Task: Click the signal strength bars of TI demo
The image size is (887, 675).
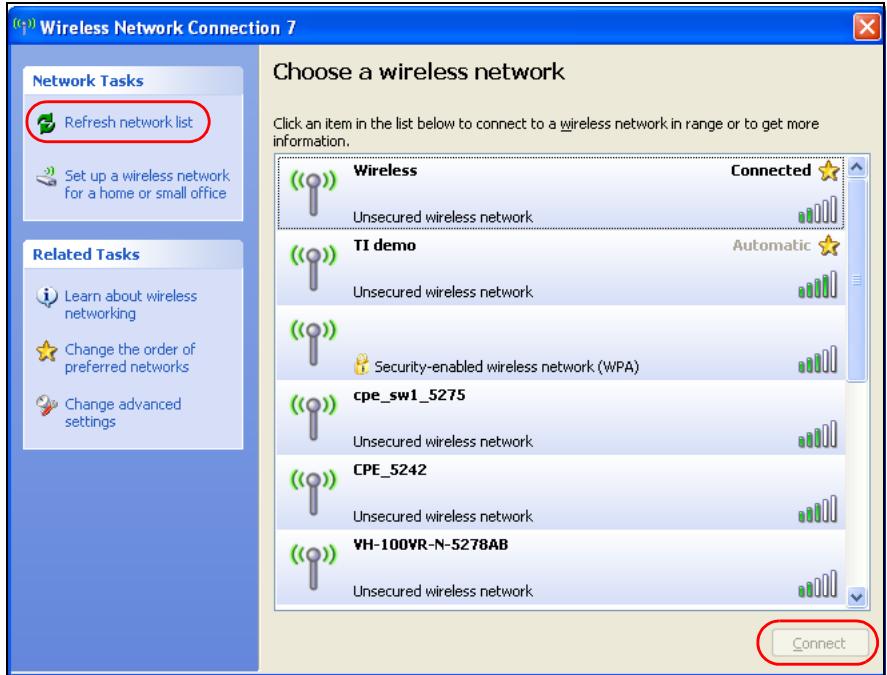Action: (x=817, y=284)
